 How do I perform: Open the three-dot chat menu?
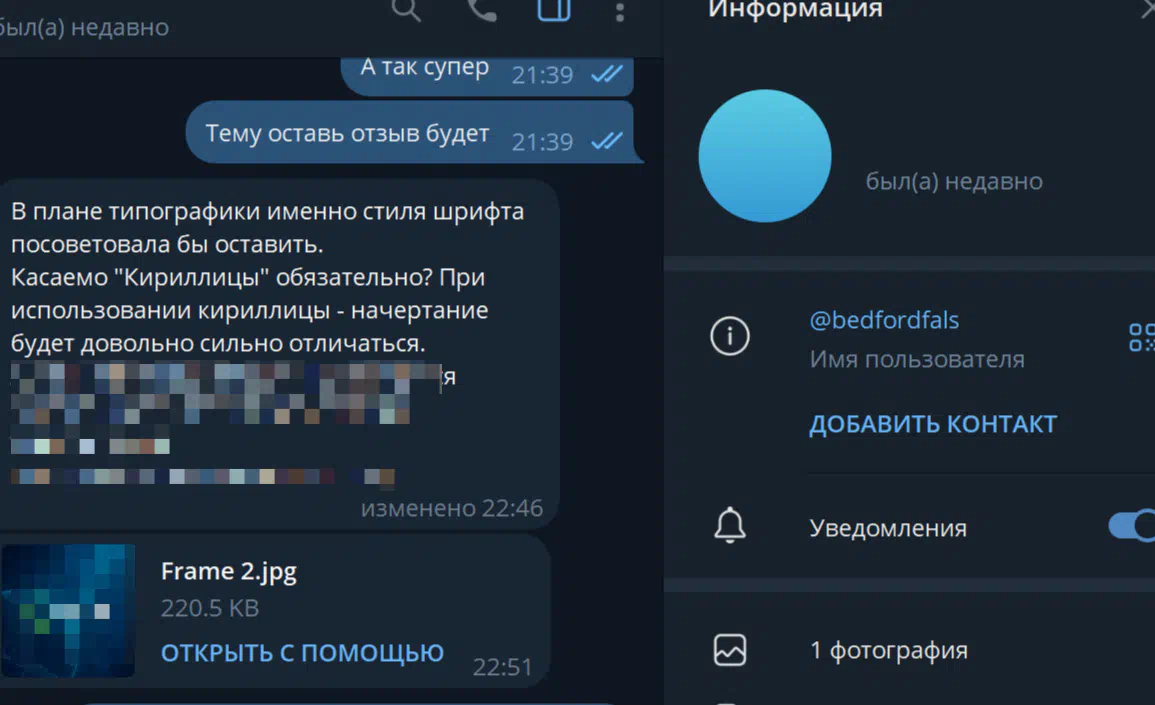619,11
